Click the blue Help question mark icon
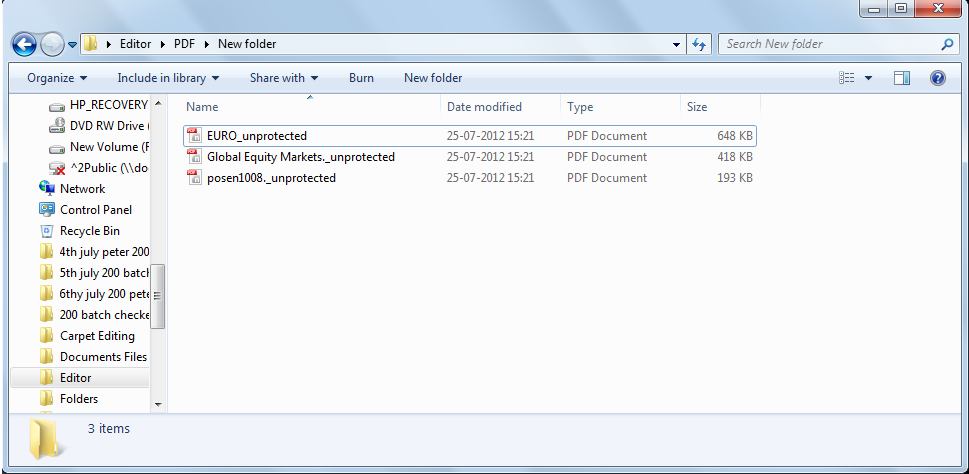 coord(937,78)
